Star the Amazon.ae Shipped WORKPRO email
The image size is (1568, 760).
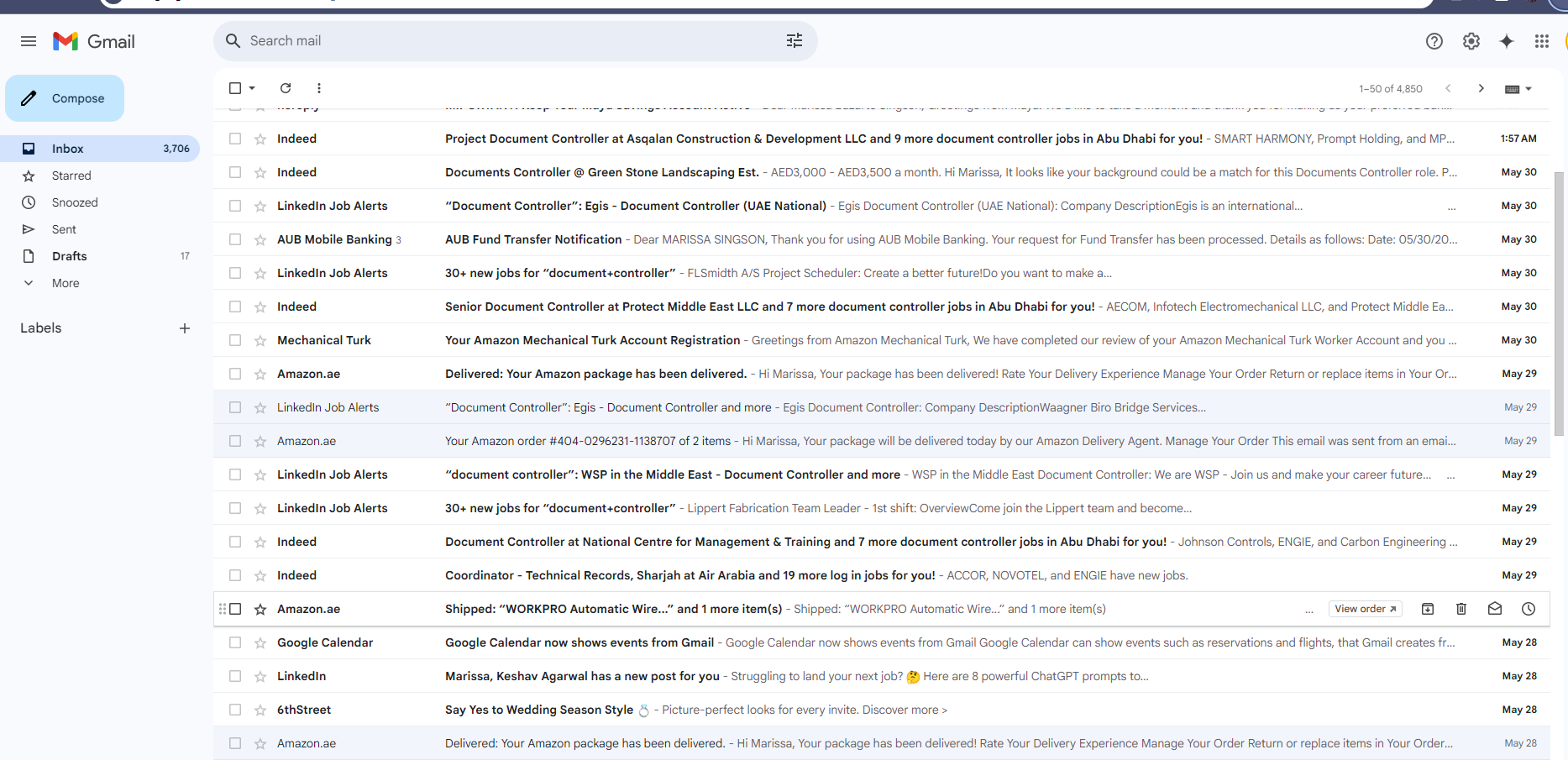click(260, 609)
